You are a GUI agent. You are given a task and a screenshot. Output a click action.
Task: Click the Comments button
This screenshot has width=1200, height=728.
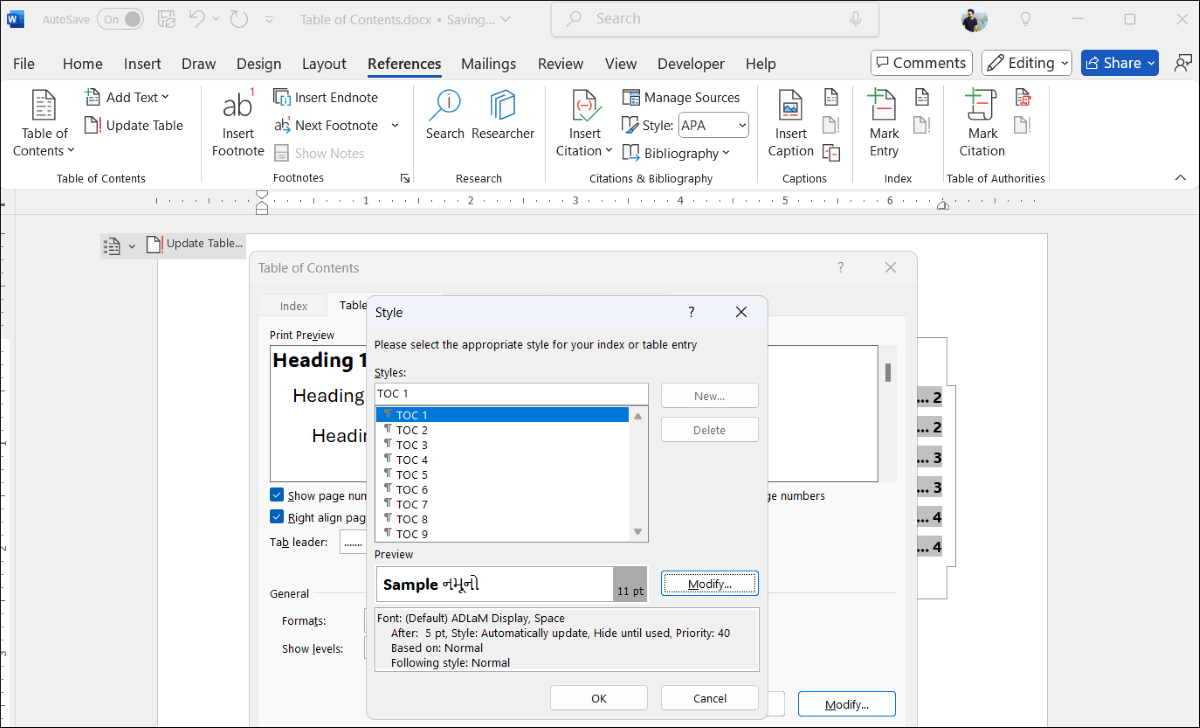pos(921,63)
